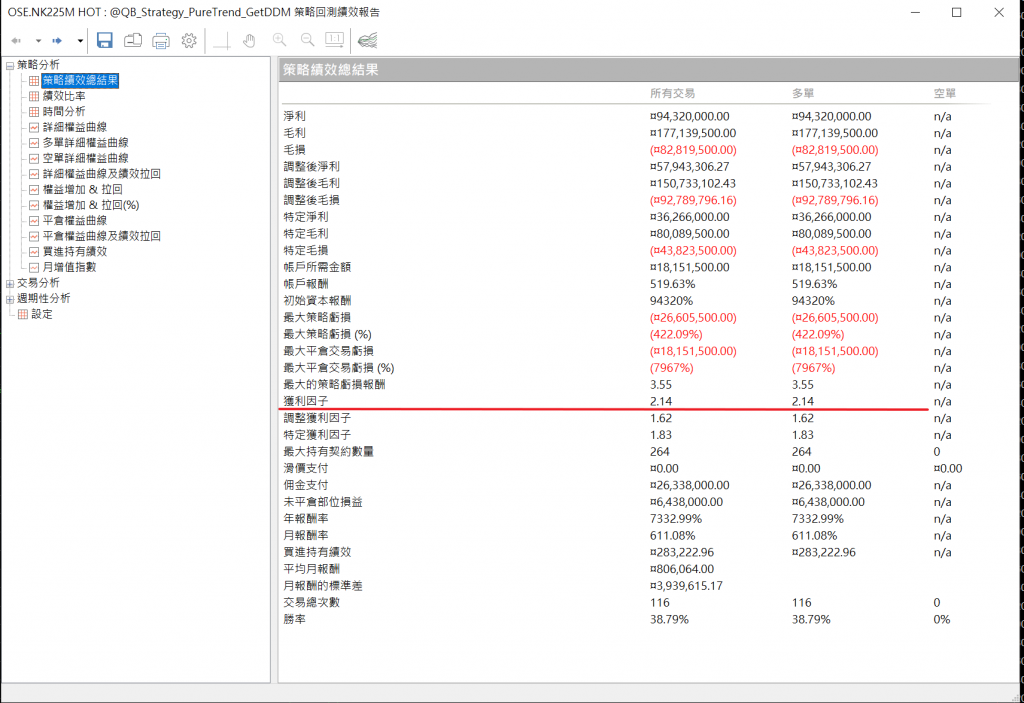
Task: Open settings via the gear toolbar icon
Action: [x=188, y=41]
